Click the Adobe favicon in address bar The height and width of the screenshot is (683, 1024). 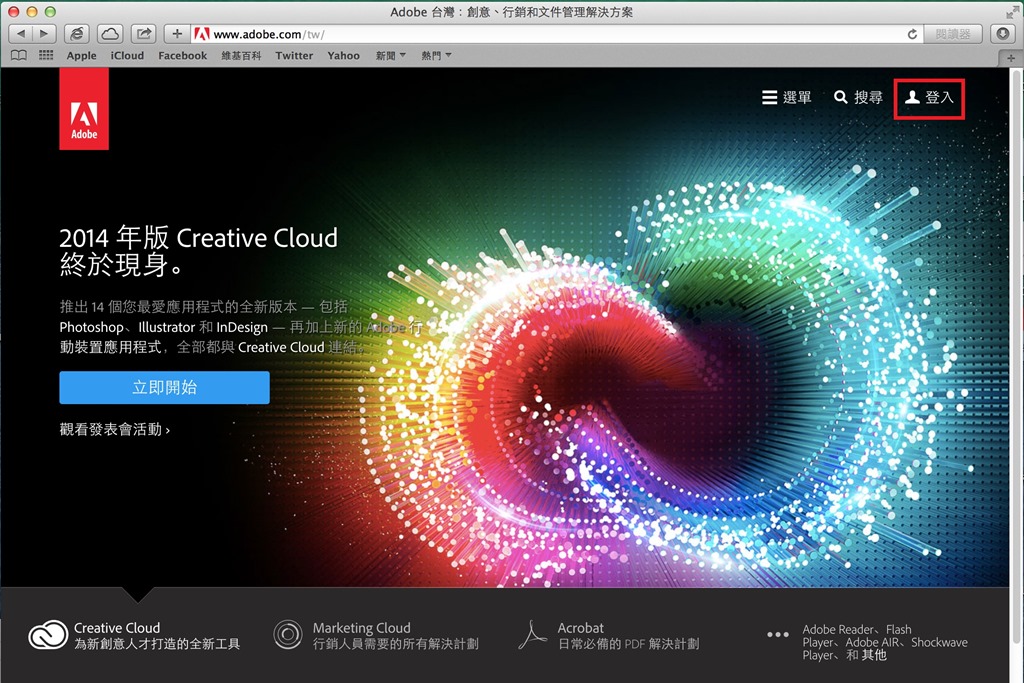pyautogui.click(x=202, y=34)
